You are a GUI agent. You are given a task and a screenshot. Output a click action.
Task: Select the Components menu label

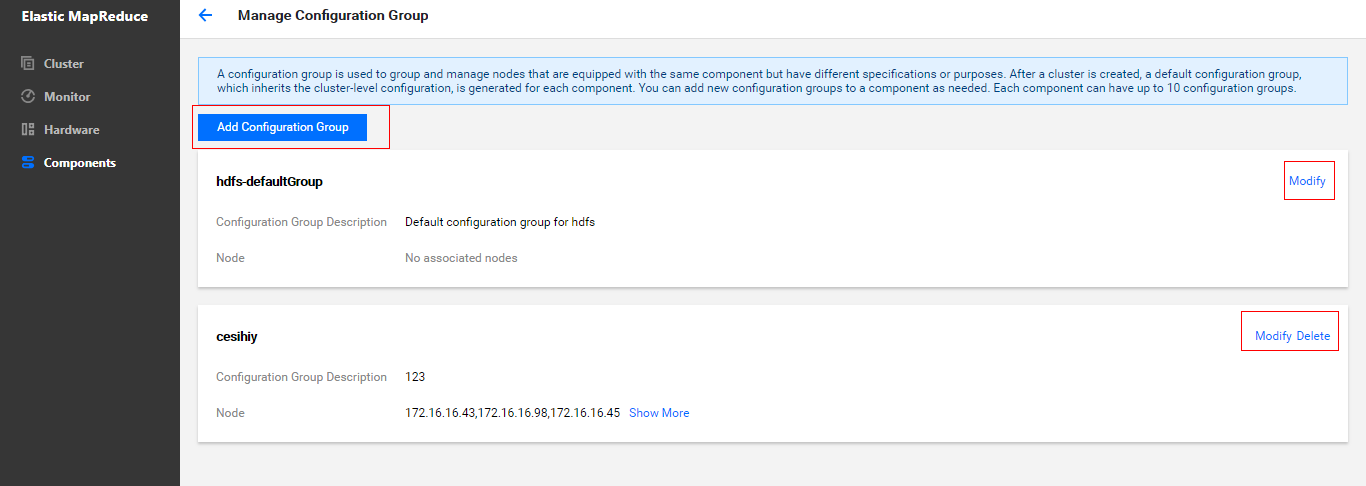80,163
